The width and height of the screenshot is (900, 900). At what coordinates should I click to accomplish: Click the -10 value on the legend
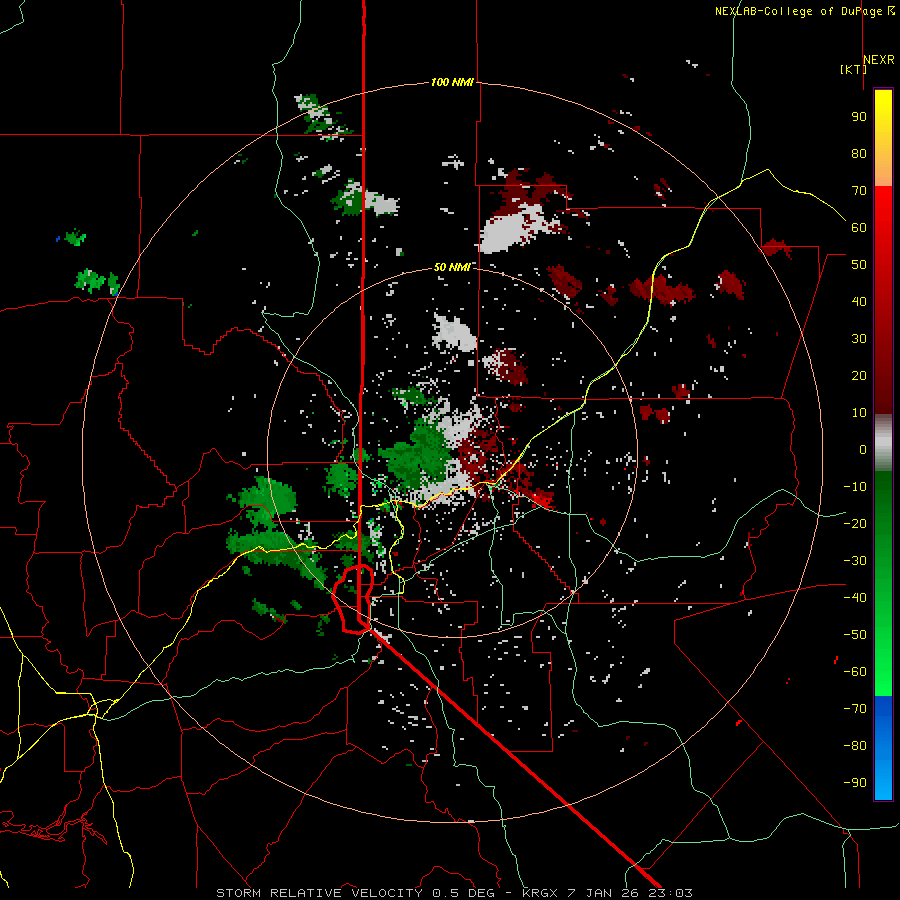[x=855, y=487]
